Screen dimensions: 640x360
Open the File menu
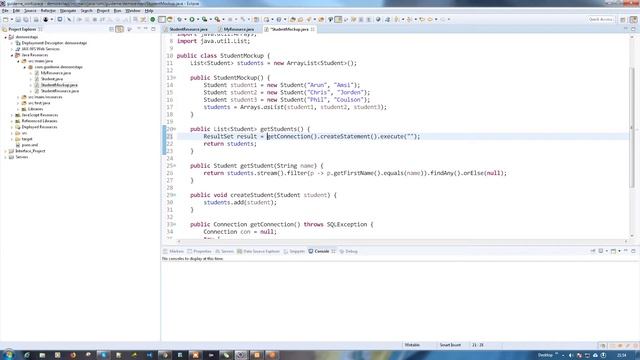(x=5, y=11)
